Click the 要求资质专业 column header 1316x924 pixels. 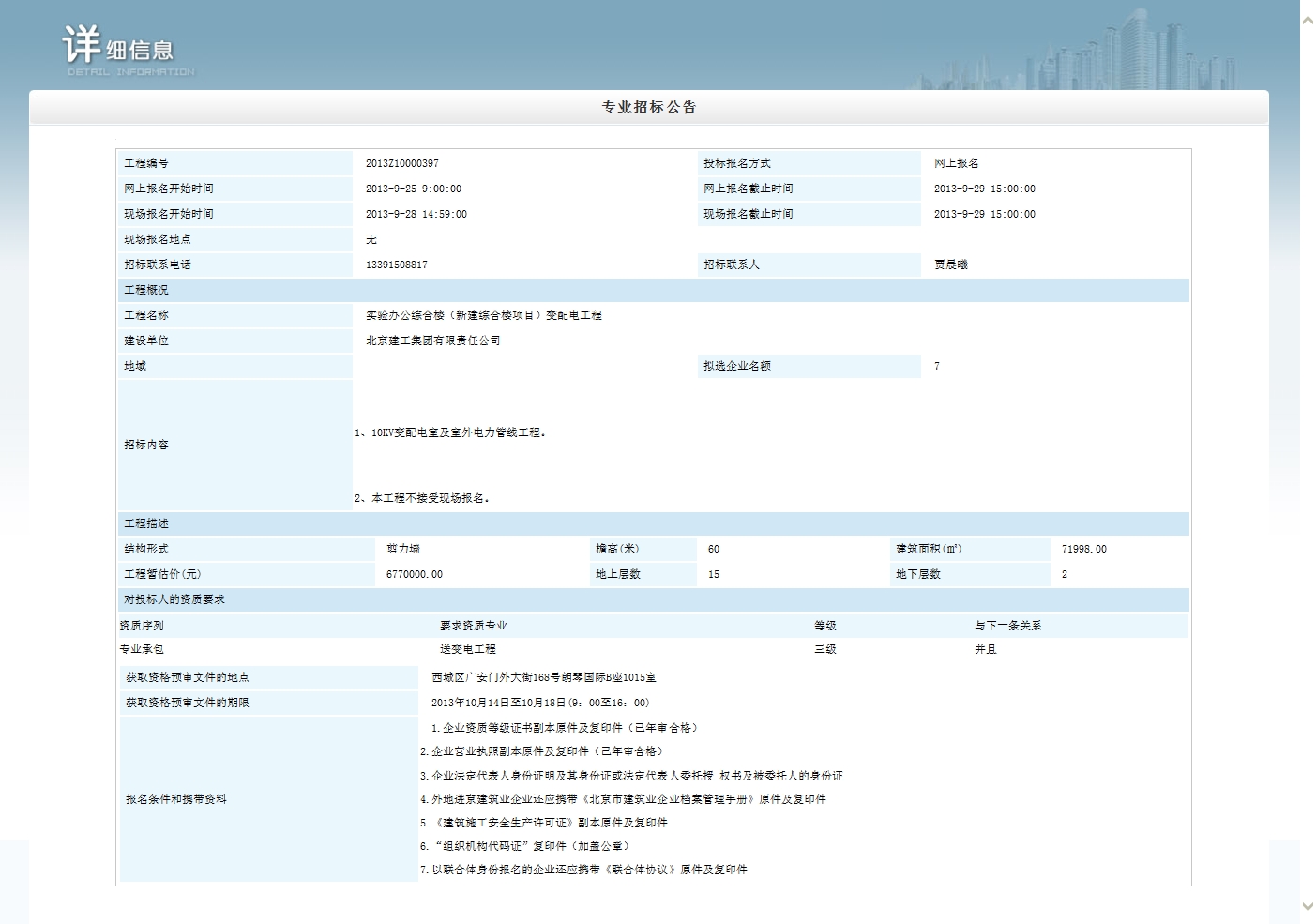pyautogui.click(x=473, y=625)
